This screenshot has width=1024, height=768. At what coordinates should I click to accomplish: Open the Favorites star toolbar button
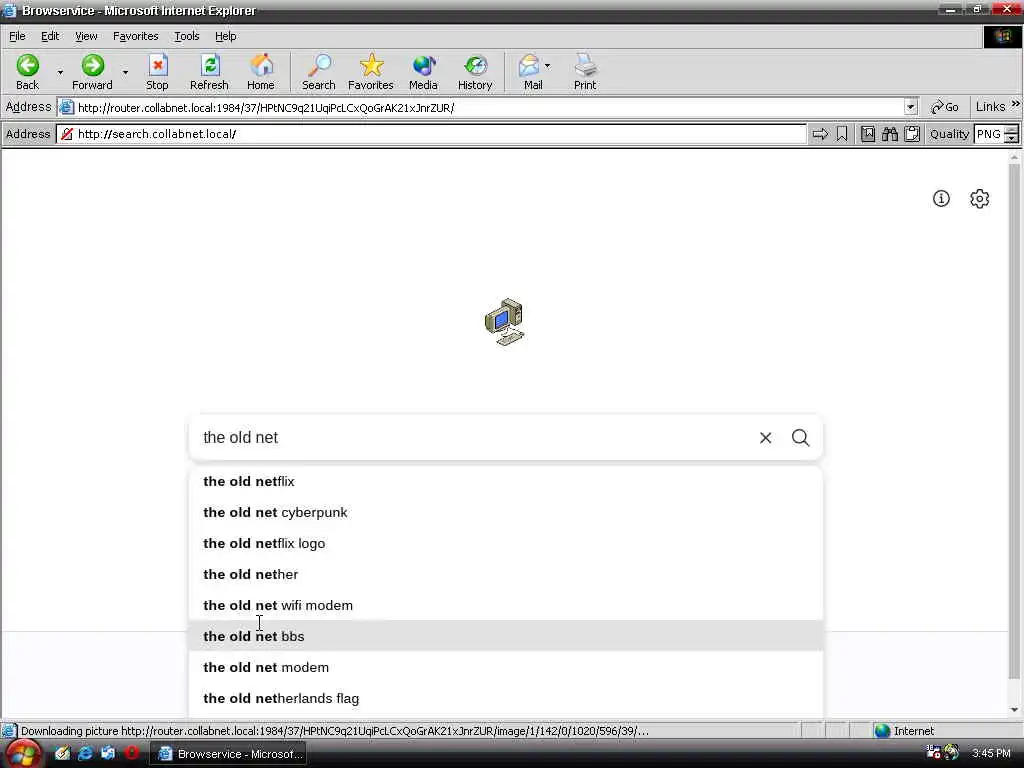point(370,72)
